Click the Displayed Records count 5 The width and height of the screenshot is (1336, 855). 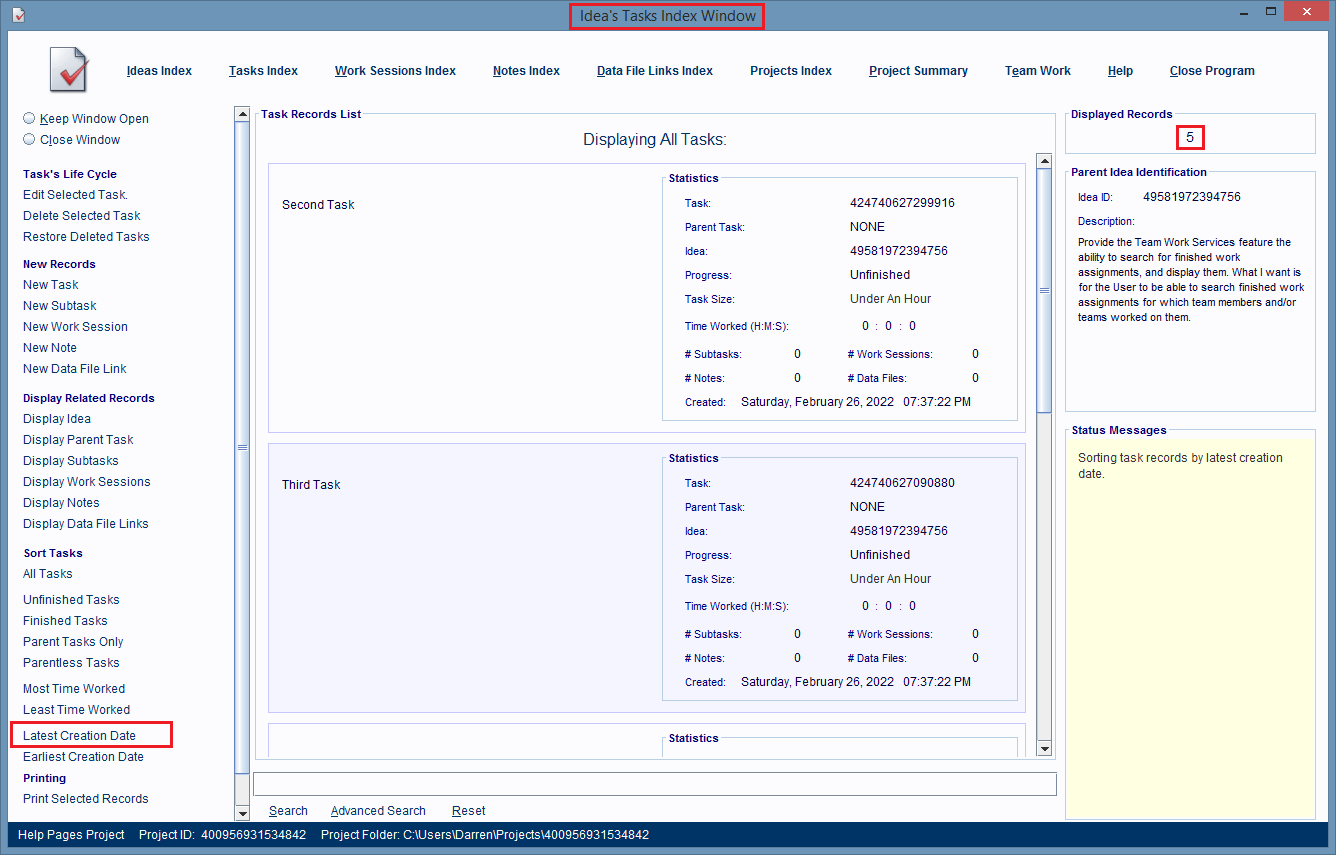[x=1190, y=137]
